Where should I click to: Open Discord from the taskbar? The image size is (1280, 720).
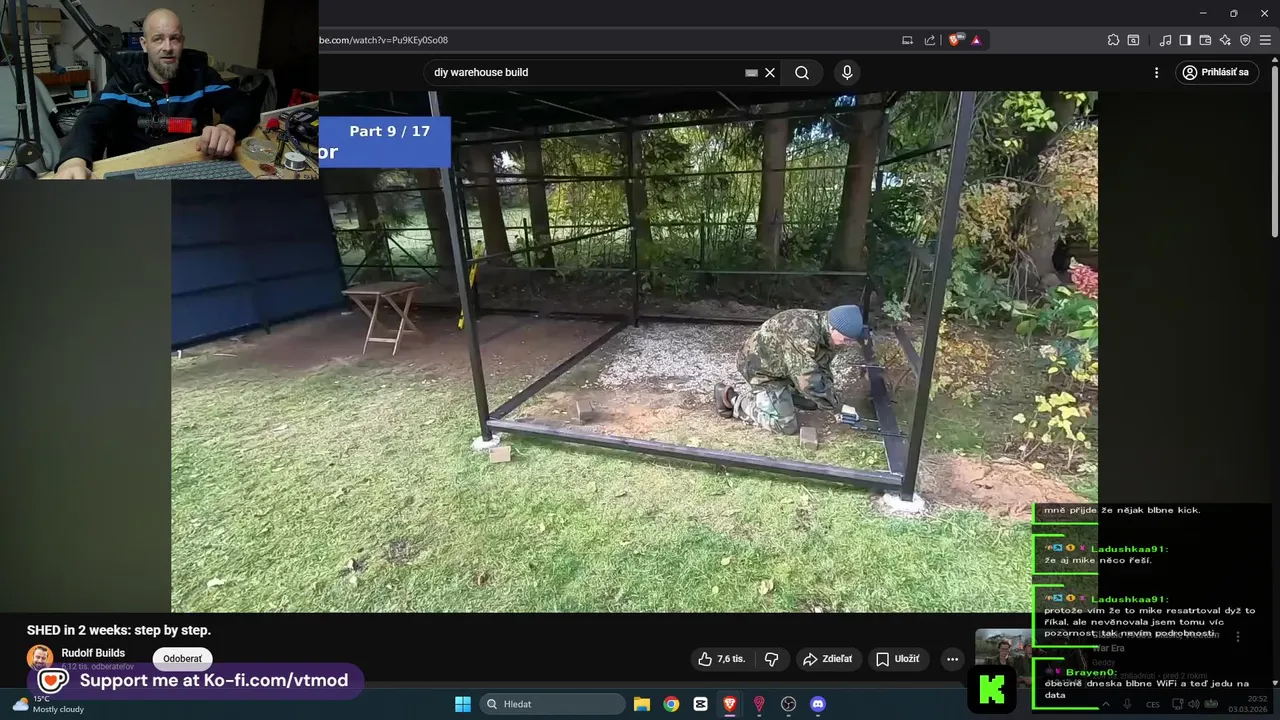click(818, 704)
